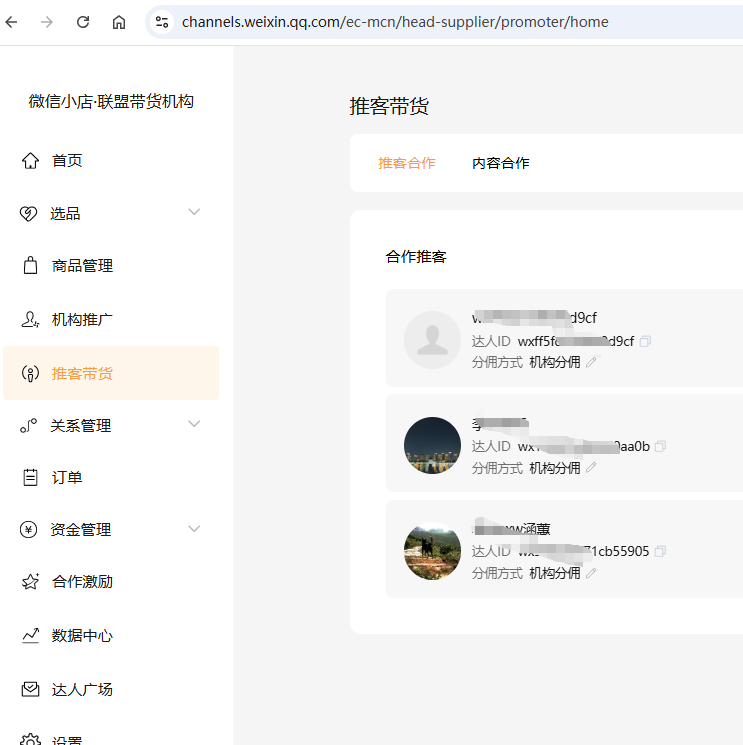Click the 机构推广 person icon
Viewport: 743px width, 745px height.
[30, 319]
